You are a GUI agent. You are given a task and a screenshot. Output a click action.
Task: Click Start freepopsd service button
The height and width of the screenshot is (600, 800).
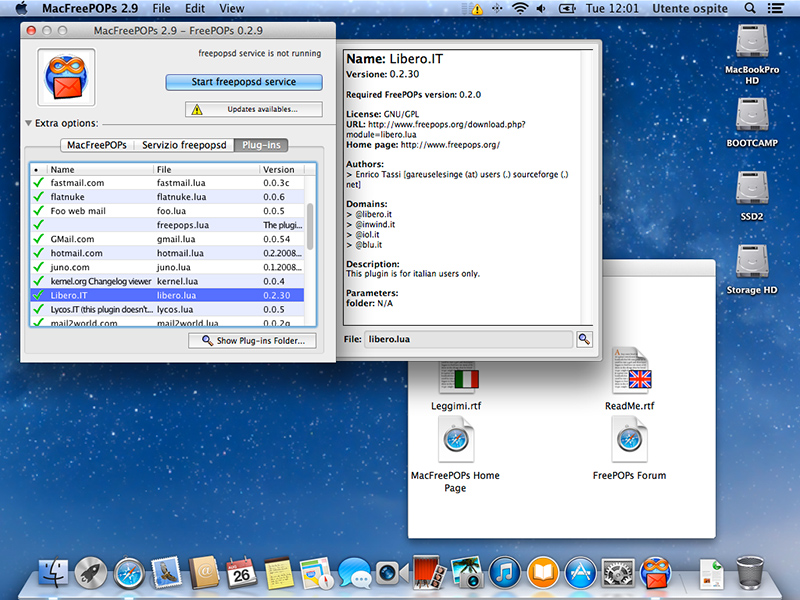click(x=244, y=82)
